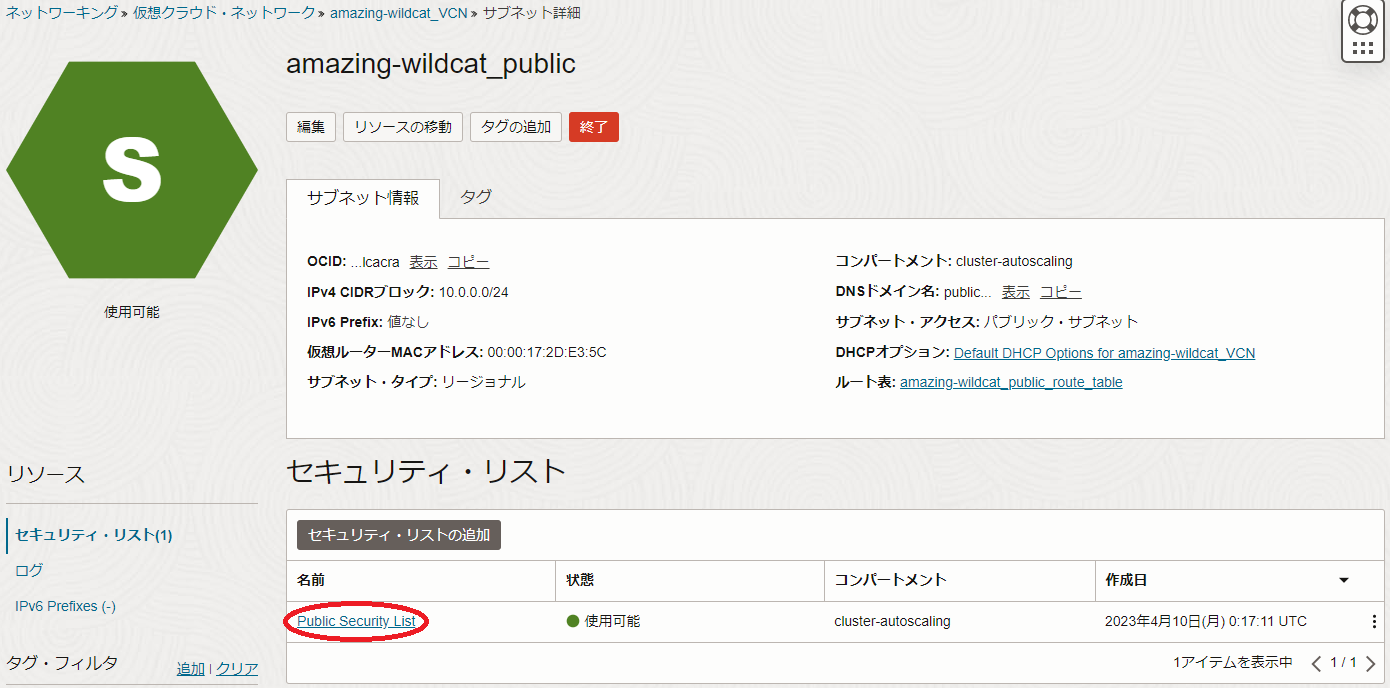Click the 編集 button
Image resolution: width=1390 pixels, height=688 pixels.
(311, 127)
